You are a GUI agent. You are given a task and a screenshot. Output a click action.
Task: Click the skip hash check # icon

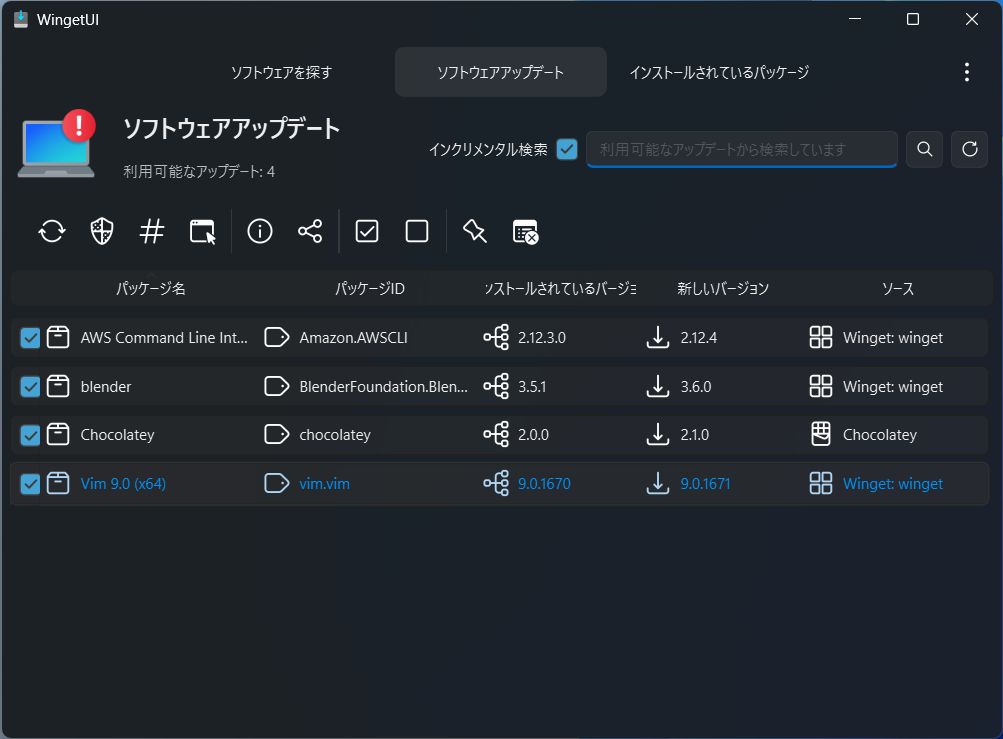152,231
